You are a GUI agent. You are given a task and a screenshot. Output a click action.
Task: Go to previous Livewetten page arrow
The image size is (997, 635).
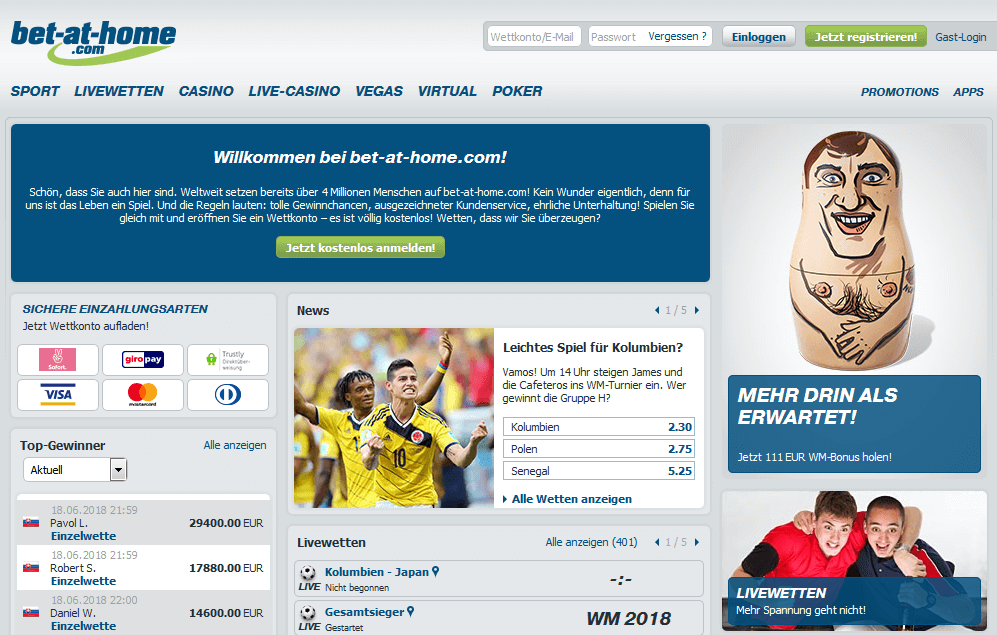click(x=657, y=542)
